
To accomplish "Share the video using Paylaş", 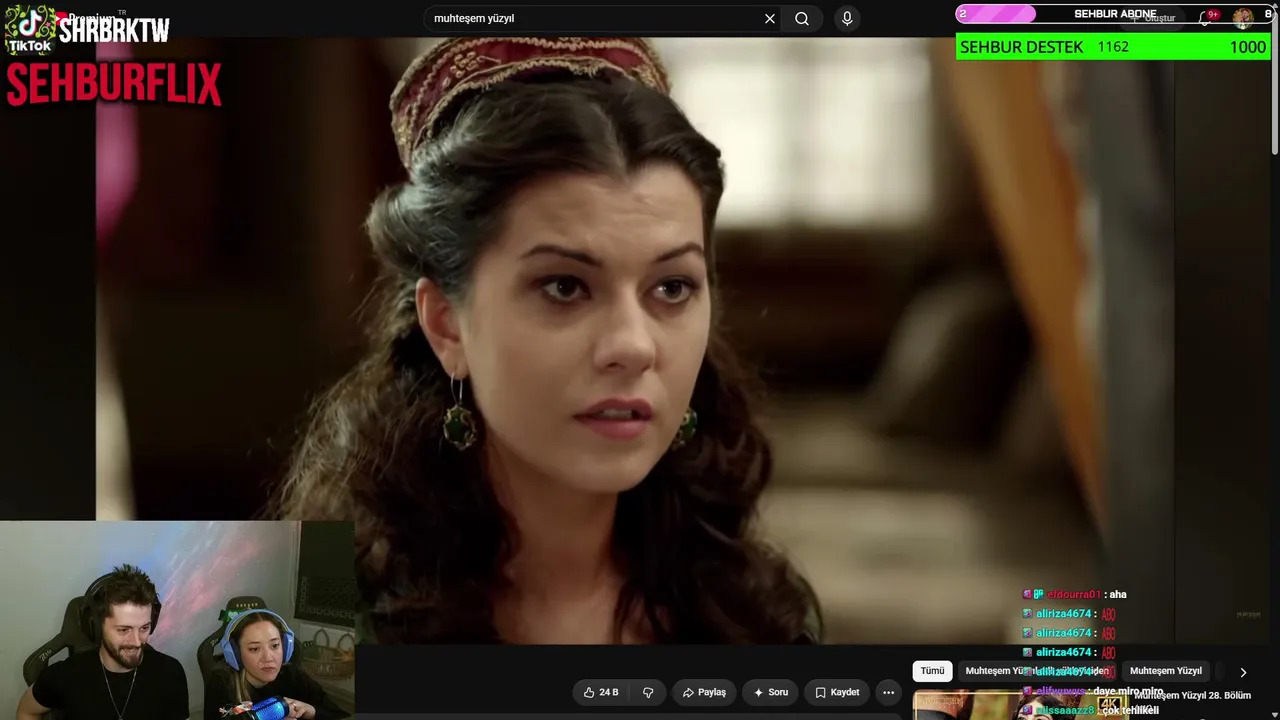I will click(704, 692).
